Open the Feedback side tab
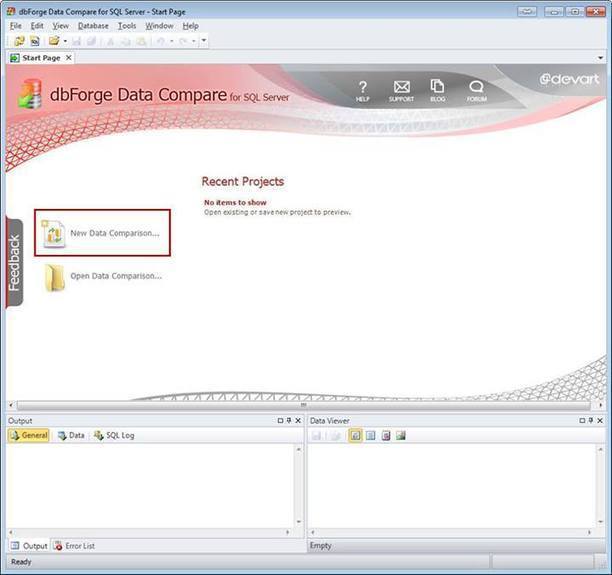 14,262
